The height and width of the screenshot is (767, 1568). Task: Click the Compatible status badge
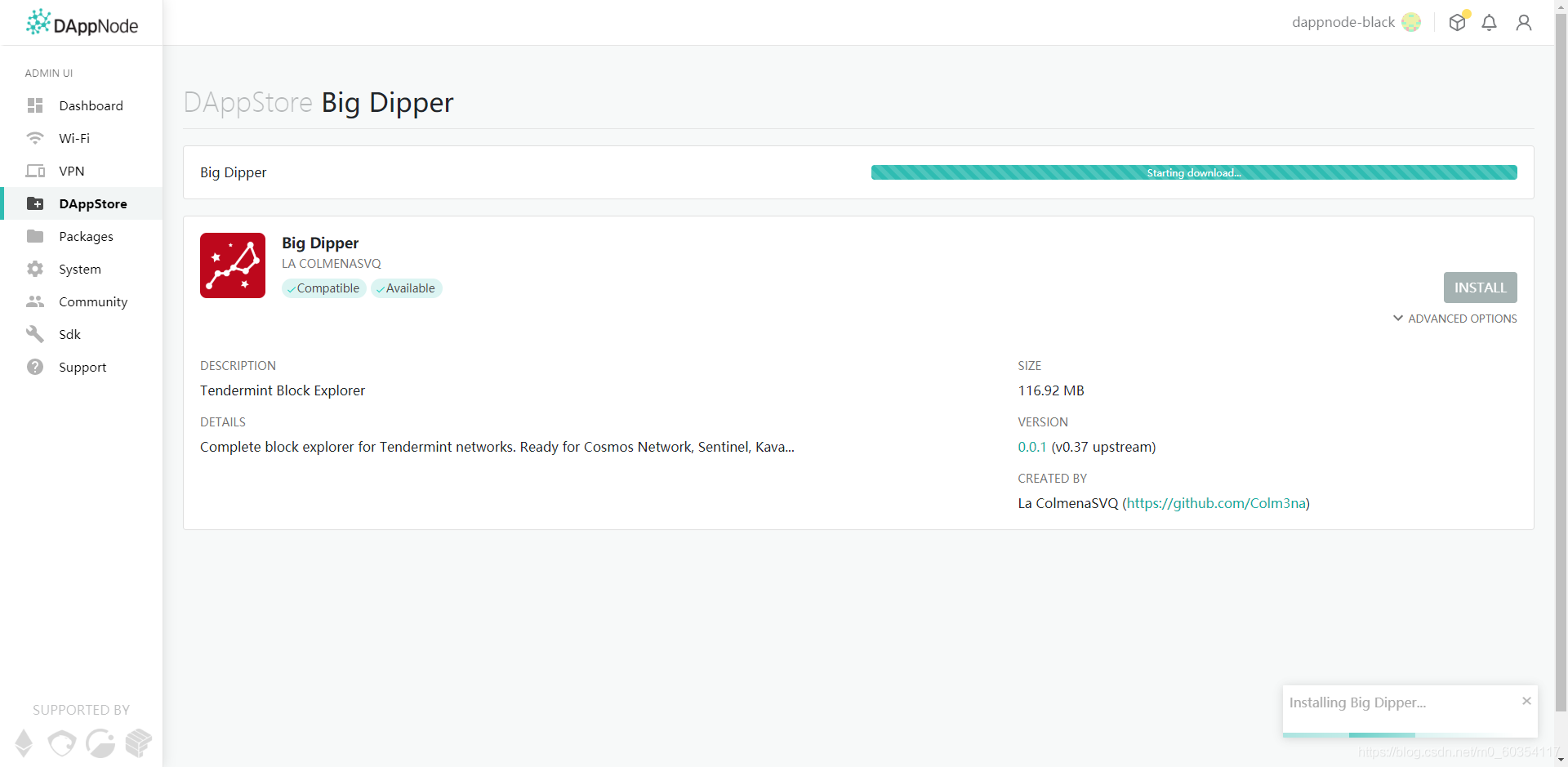[324, 288]
